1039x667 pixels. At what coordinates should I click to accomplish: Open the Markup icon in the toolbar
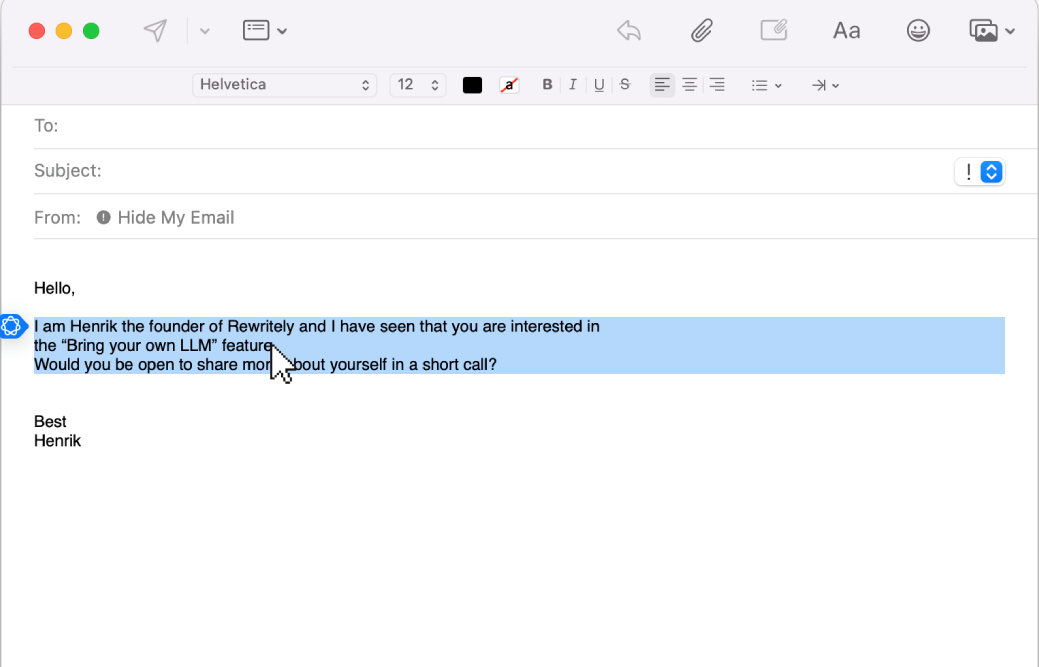[x=774, y=30]
